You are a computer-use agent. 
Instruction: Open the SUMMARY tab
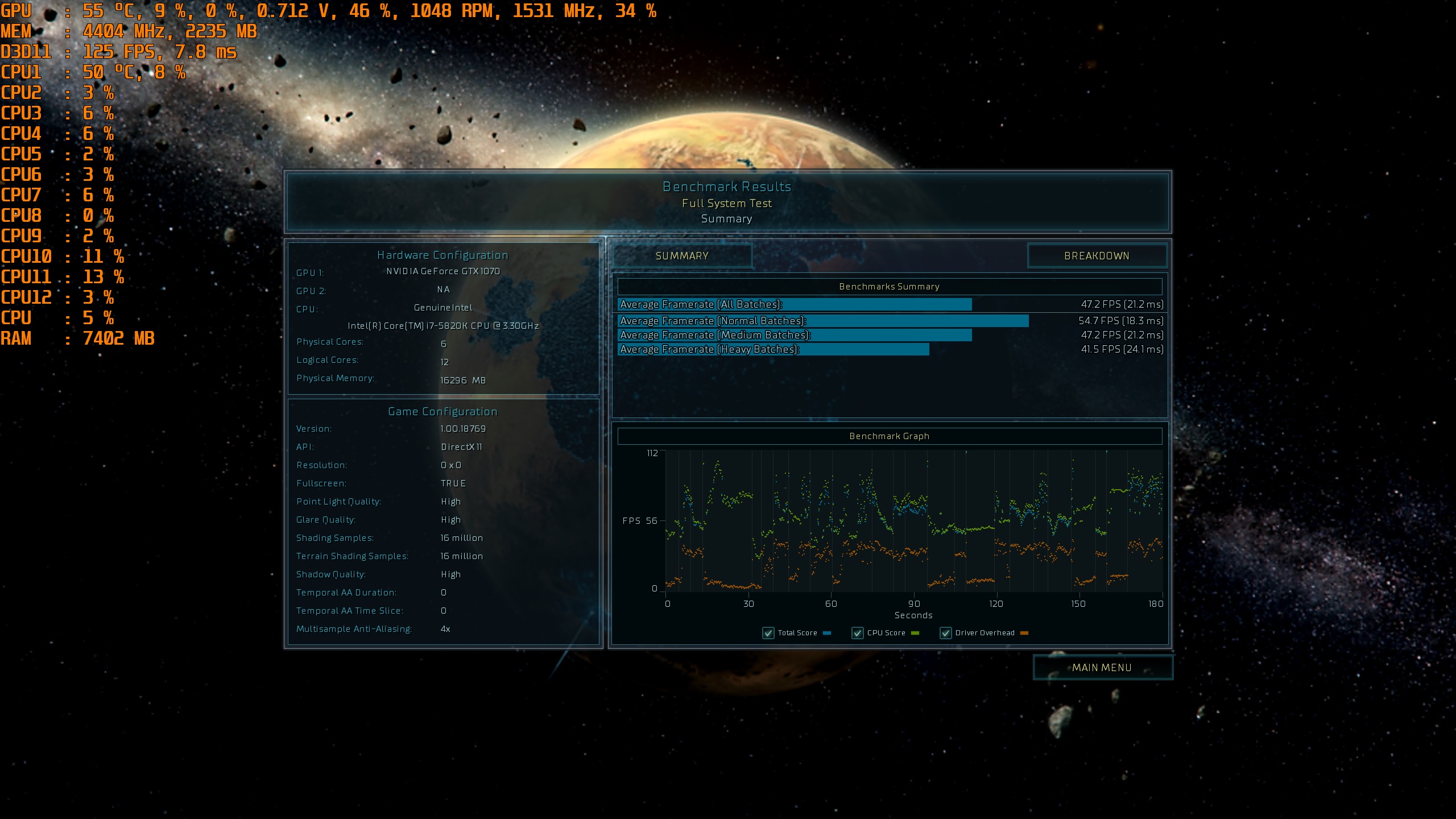point(682,256)
